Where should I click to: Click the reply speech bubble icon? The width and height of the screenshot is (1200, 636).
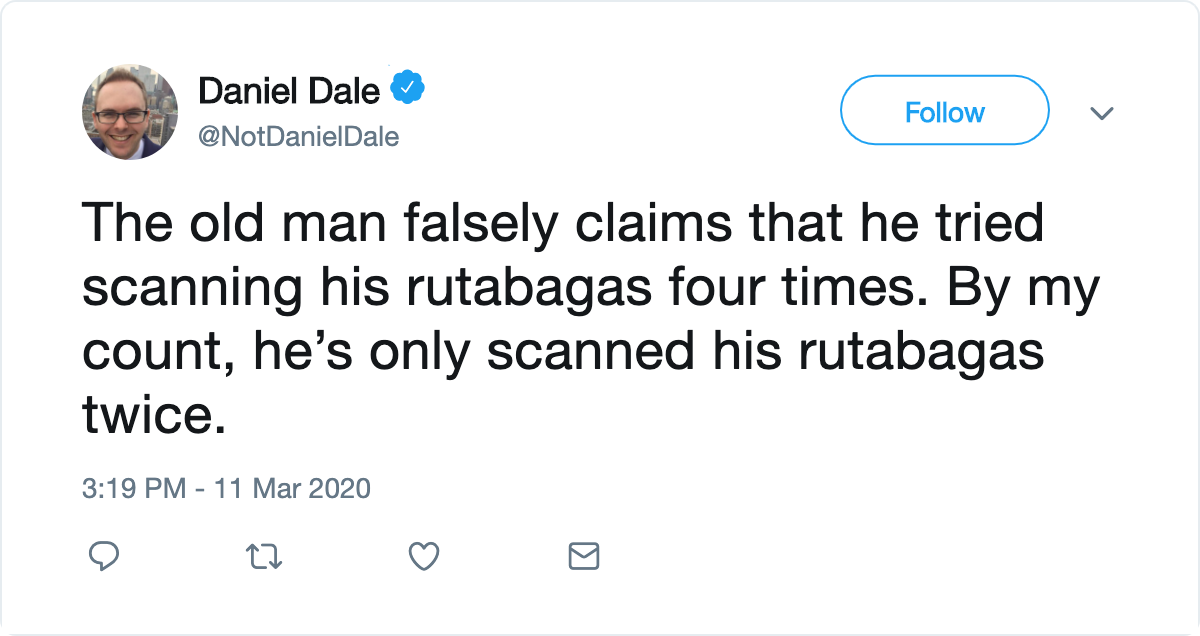(x=105, y=555)
